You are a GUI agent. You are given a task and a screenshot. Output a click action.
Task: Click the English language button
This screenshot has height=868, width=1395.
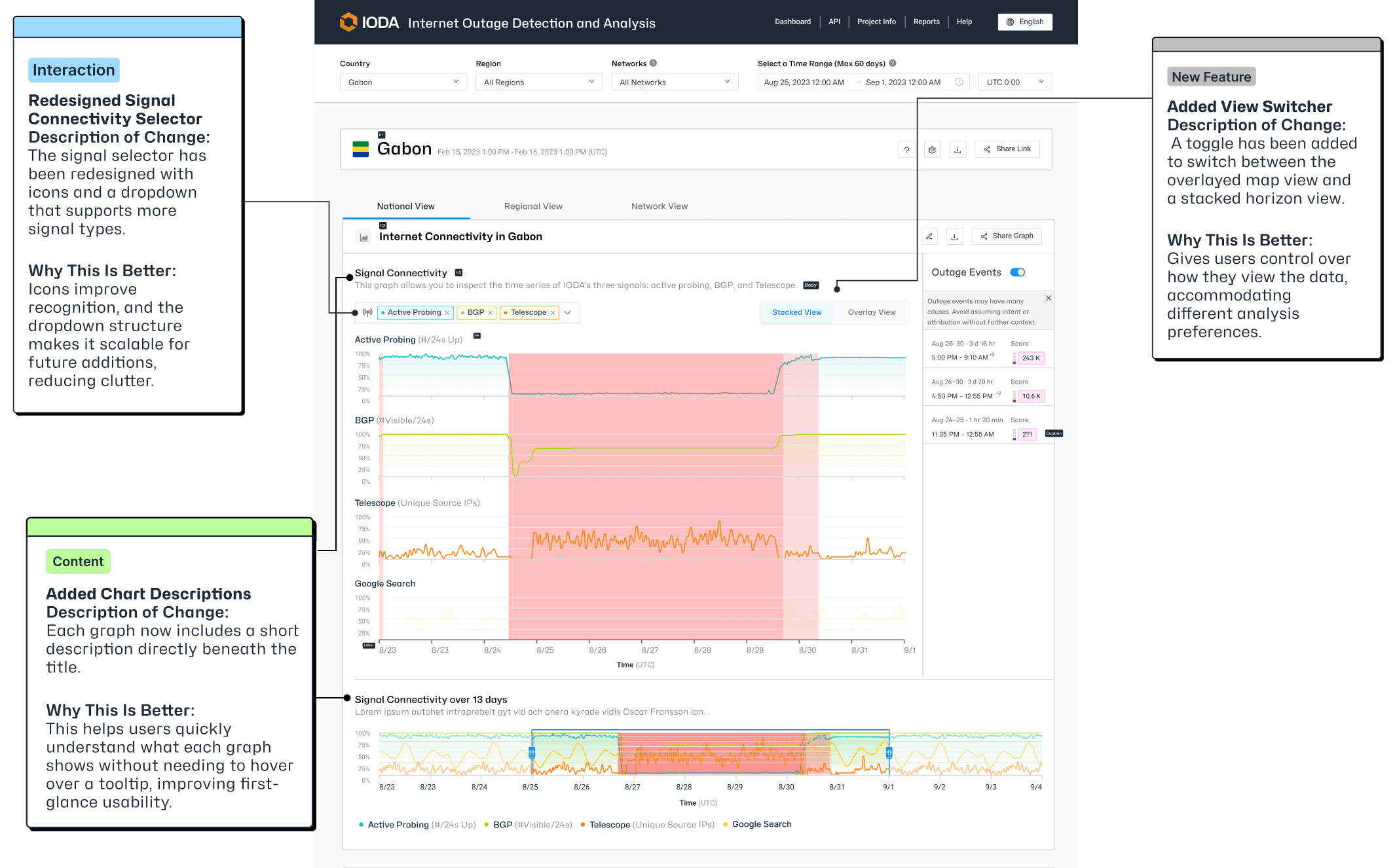tap(1025, 22)
